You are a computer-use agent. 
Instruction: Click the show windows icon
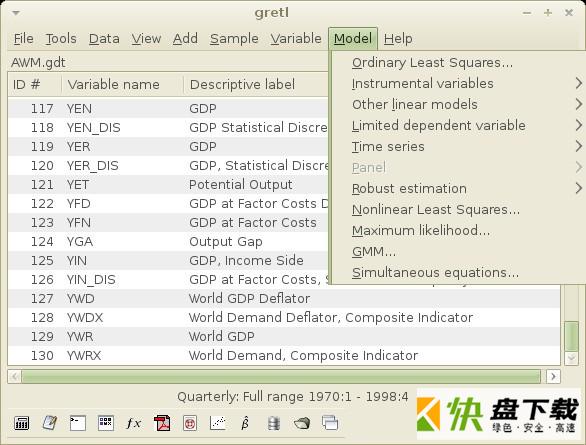[330, 423]
